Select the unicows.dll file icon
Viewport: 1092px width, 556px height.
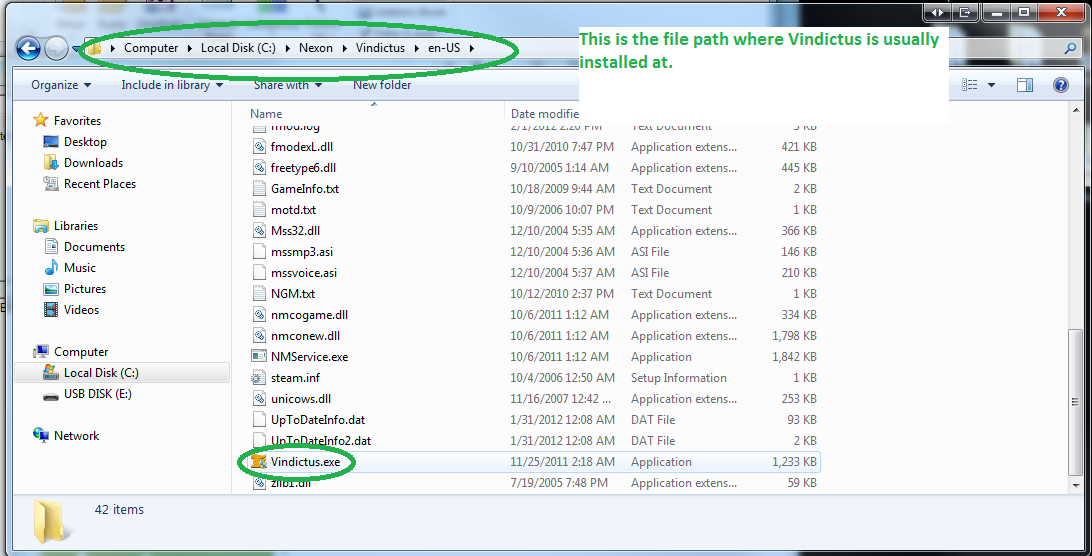[x=259, y=399]
